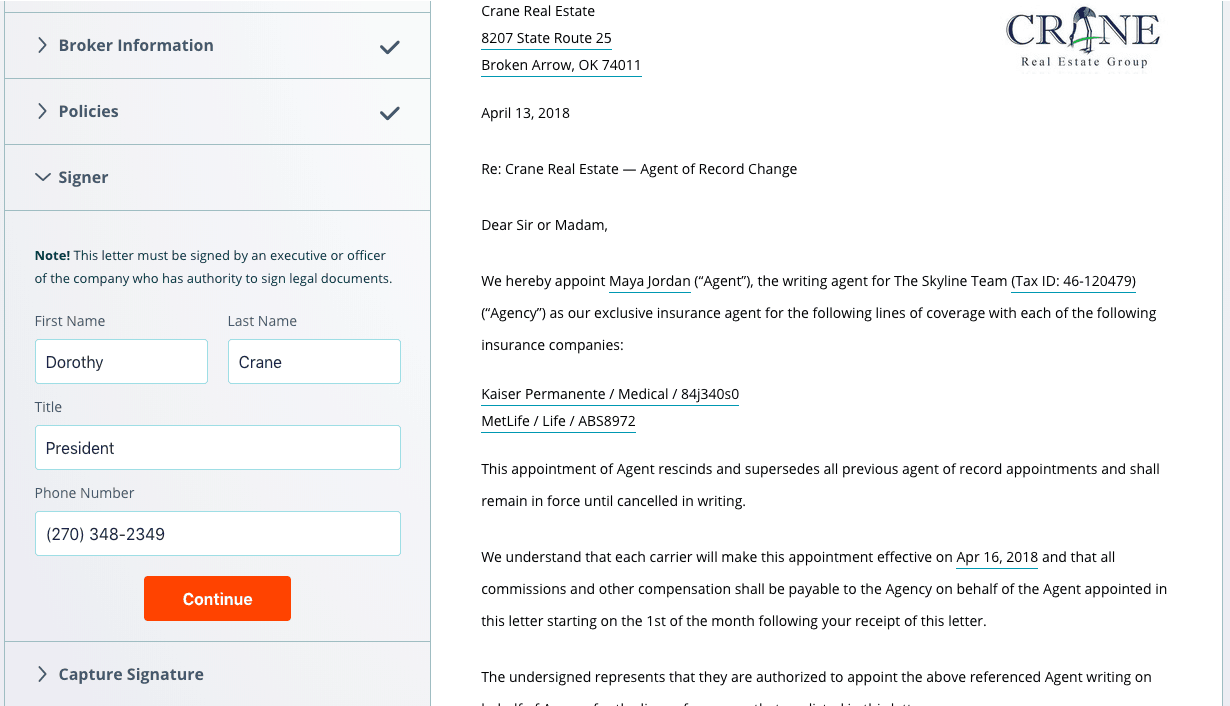Expand the Capture Signature section

(130, 674)
